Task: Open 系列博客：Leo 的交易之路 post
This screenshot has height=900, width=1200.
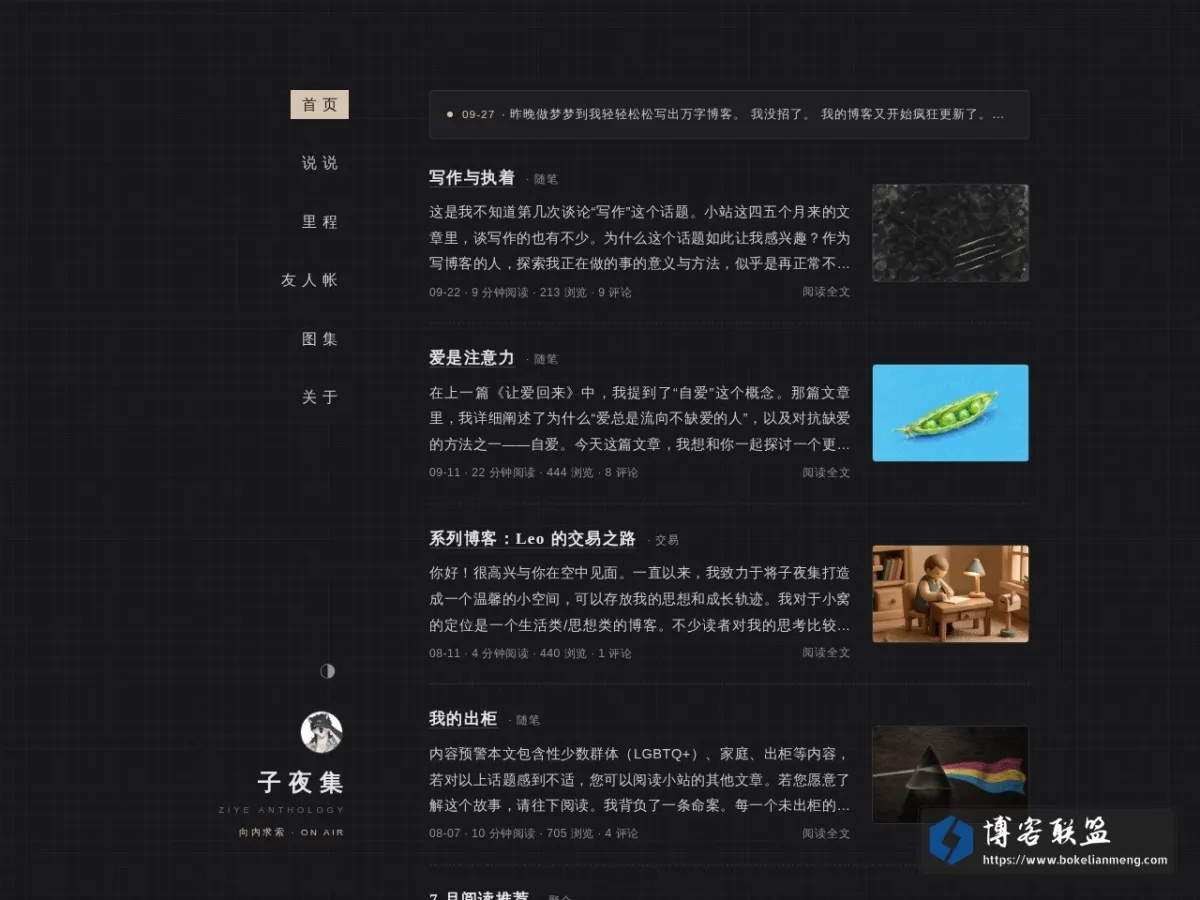Action: pyautogui.click(x=532, y=539)
